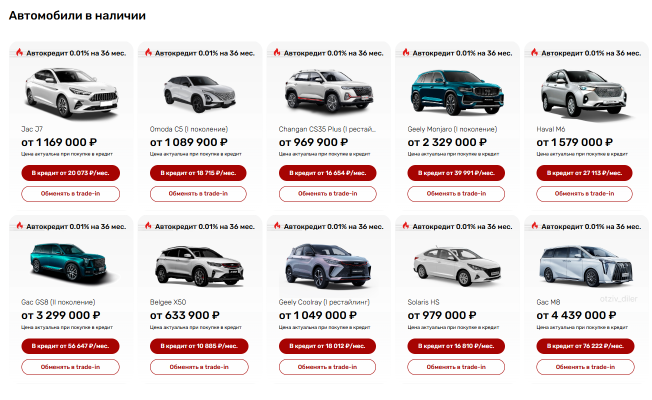Select the credit offer for the Geely Monjaro

point(456,173)
